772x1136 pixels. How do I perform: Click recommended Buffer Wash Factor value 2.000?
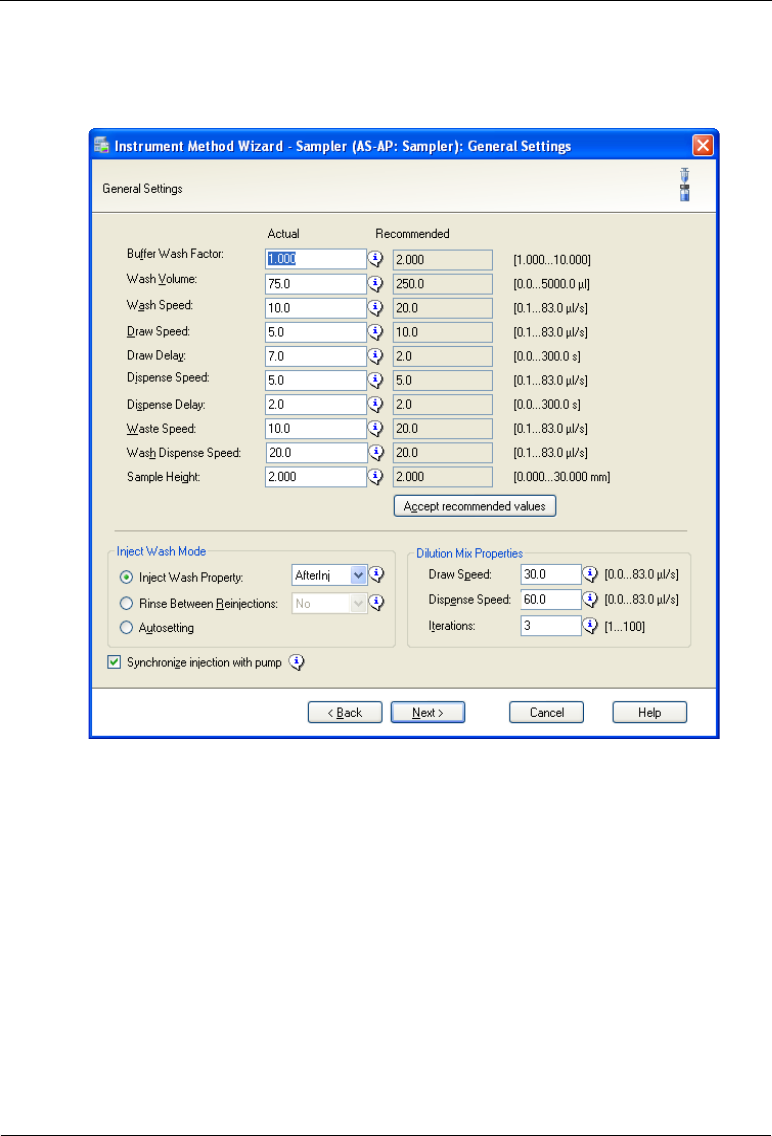point(442,259)
